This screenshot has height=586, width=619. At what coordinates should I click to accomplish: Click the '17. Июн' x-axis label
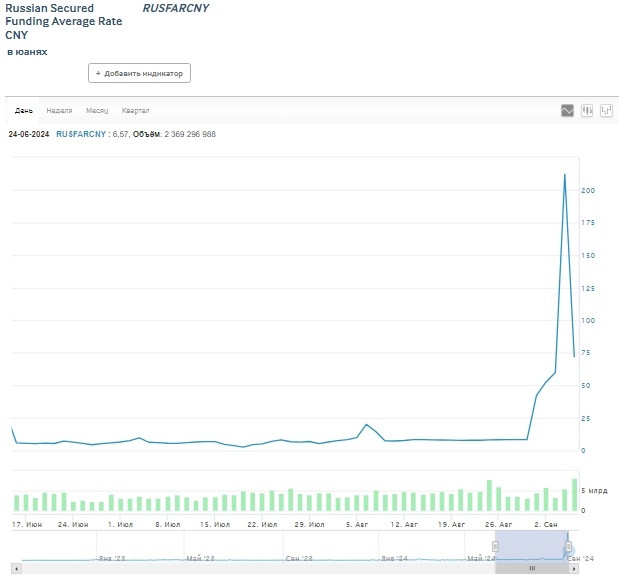(x=27, y=524)
